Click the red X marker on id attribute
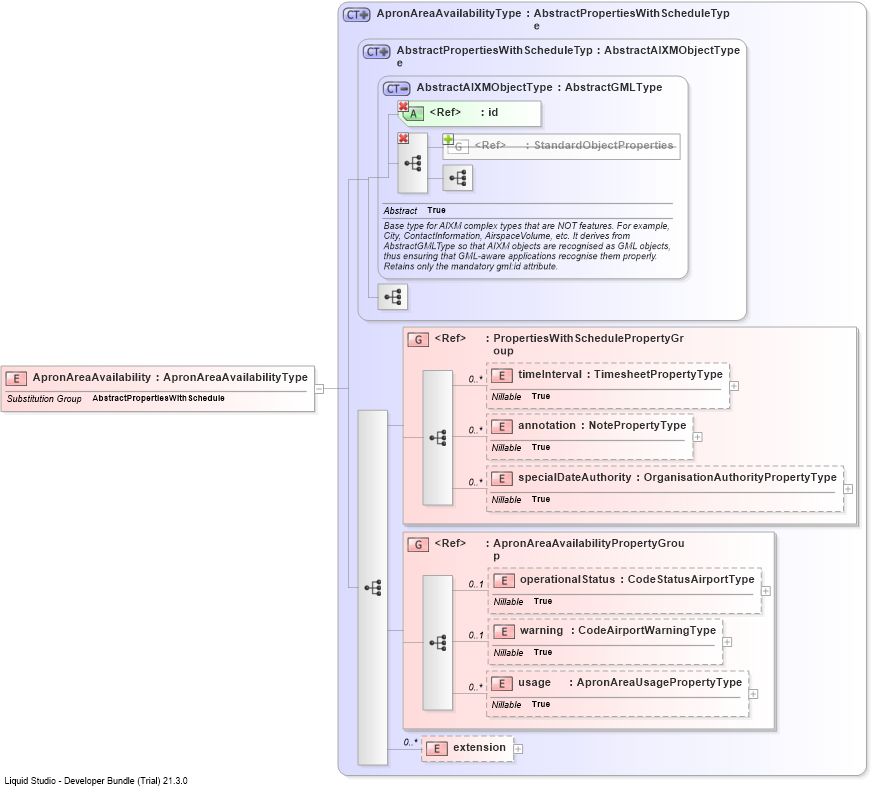This screenshot has height=786, width=871. [x=403, y=106]
